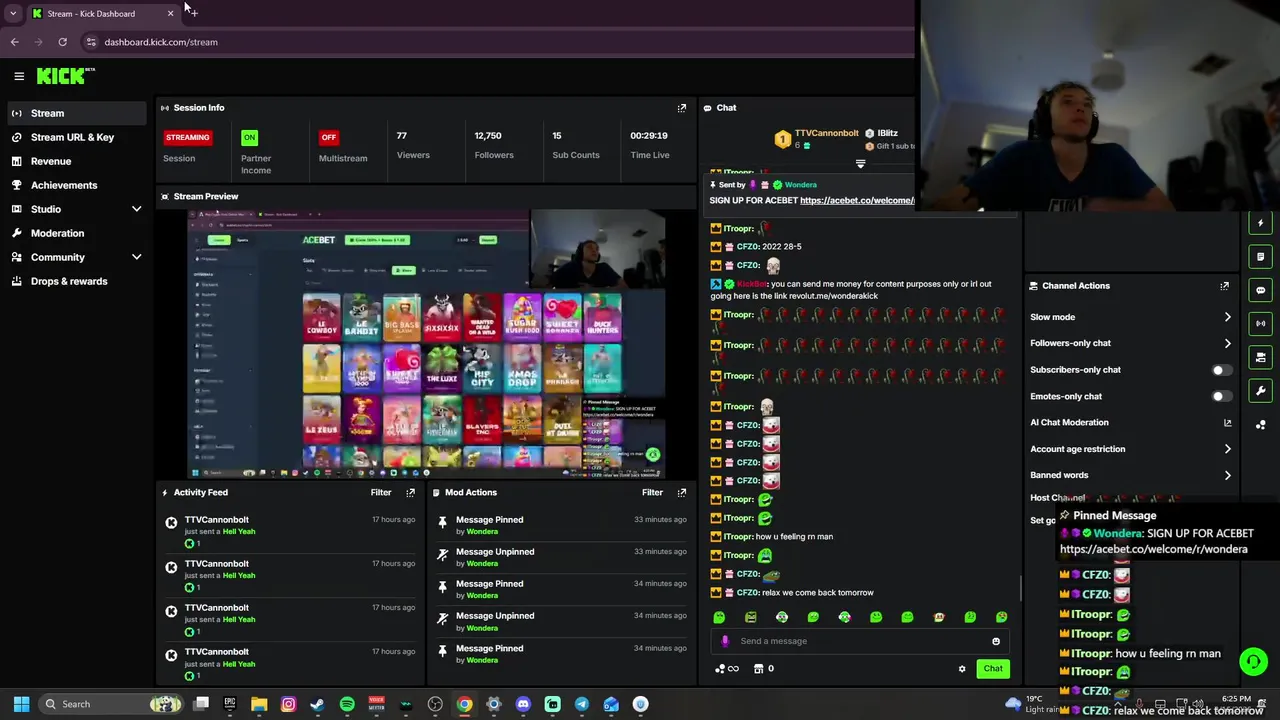Click the three-dots side panel icon
The height and width of the screenshot is (720, 1280).
1261,425
